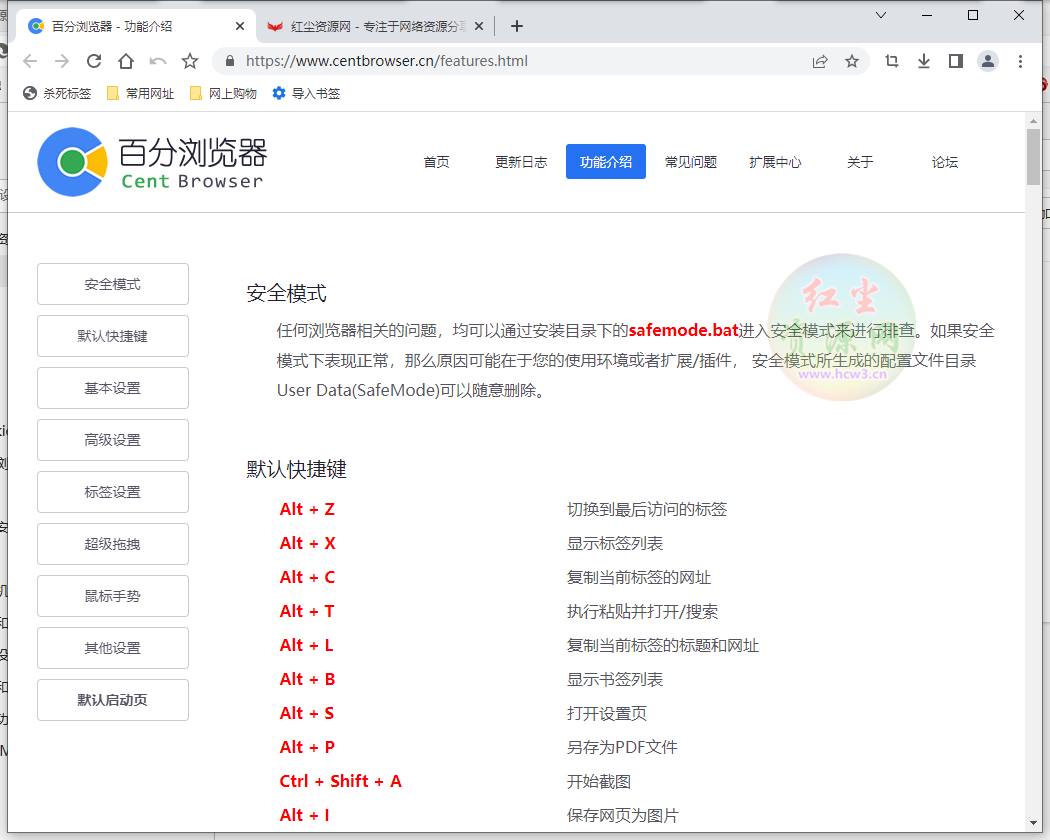Image resolution: width=1050 pixels, height=840 pixels.
Task: Close the 百分浏览器 - 功能介绍 tab
Action: coord(240,26)
